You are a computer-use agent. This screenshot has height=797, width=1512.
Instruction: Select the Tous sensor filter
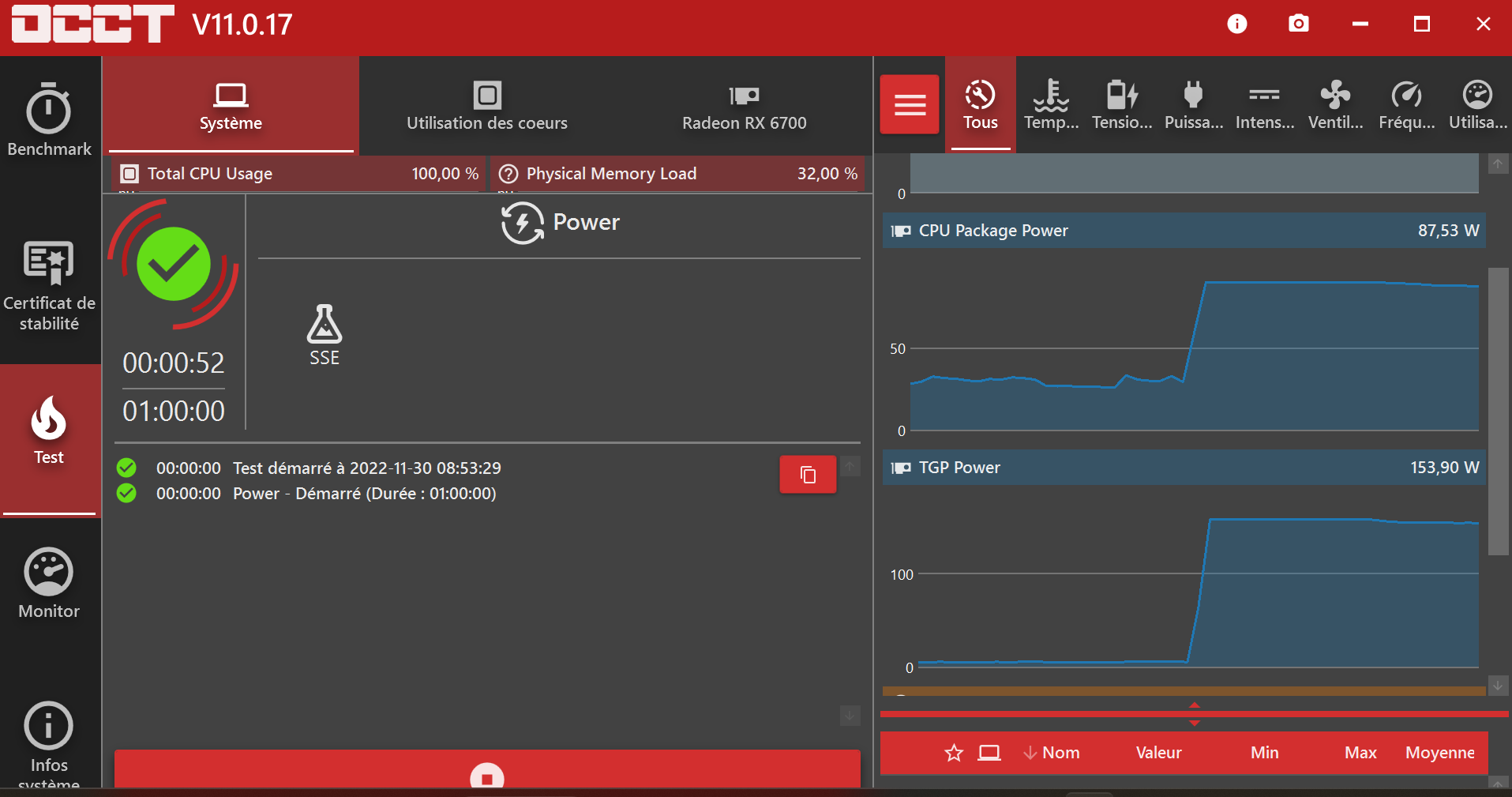click(981, 104)
